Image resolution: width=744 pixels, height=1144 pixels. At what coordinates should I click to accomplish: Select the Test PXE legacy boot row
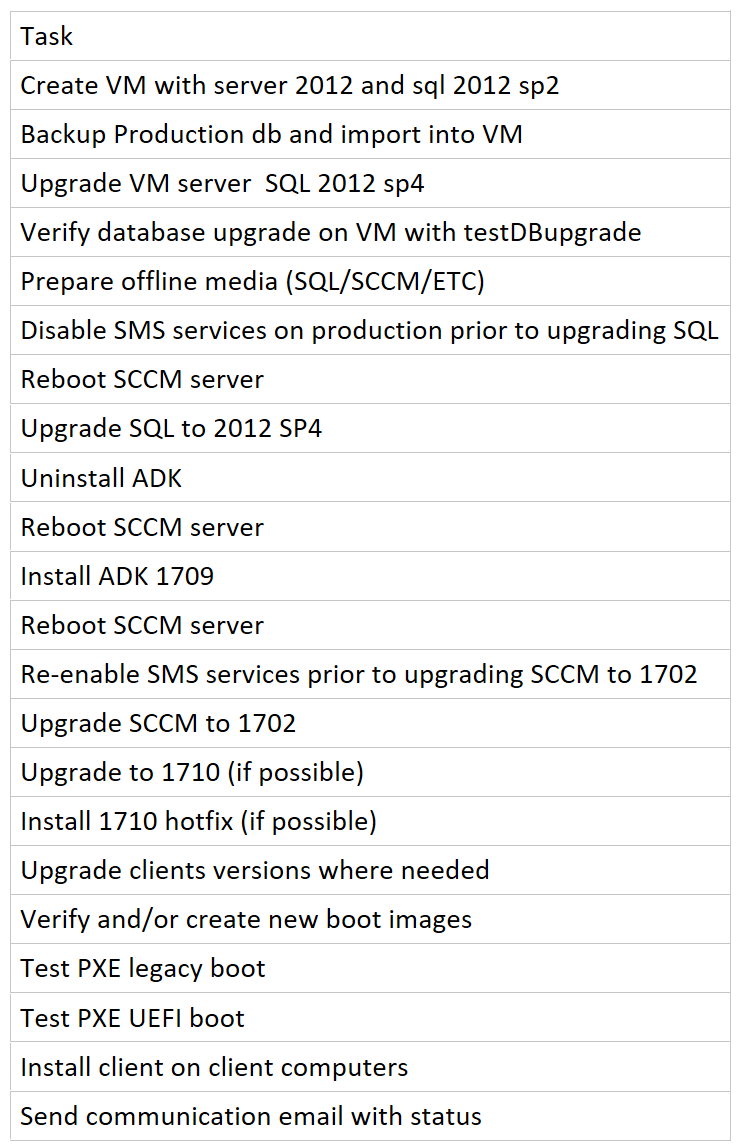pos(370,967)
